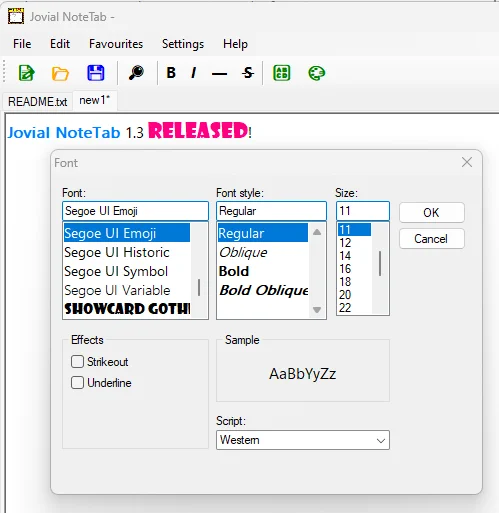Image resolution: width=499 pixels, height=513 pixels.
Task: Open a file with the folder icon
Action: pyautogui.click(x=60, y=73)
